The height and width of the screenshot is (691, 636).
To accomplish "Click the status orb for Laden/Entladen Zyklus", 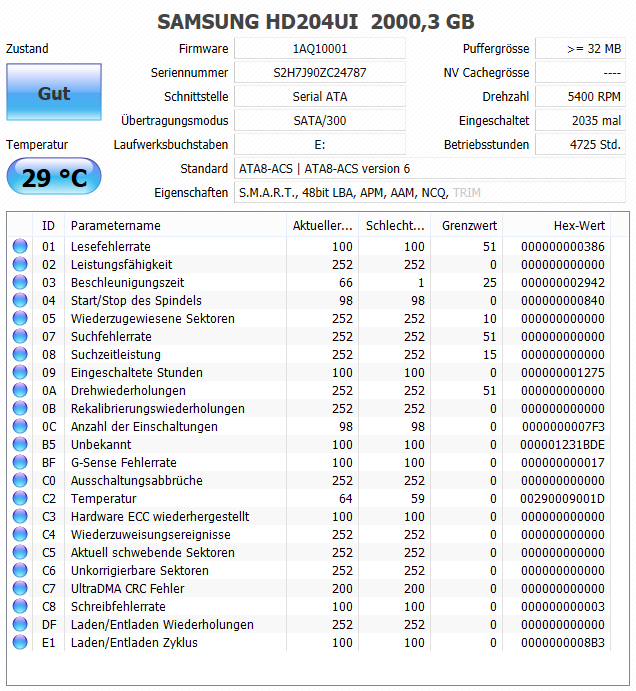I will click(20, 642).
